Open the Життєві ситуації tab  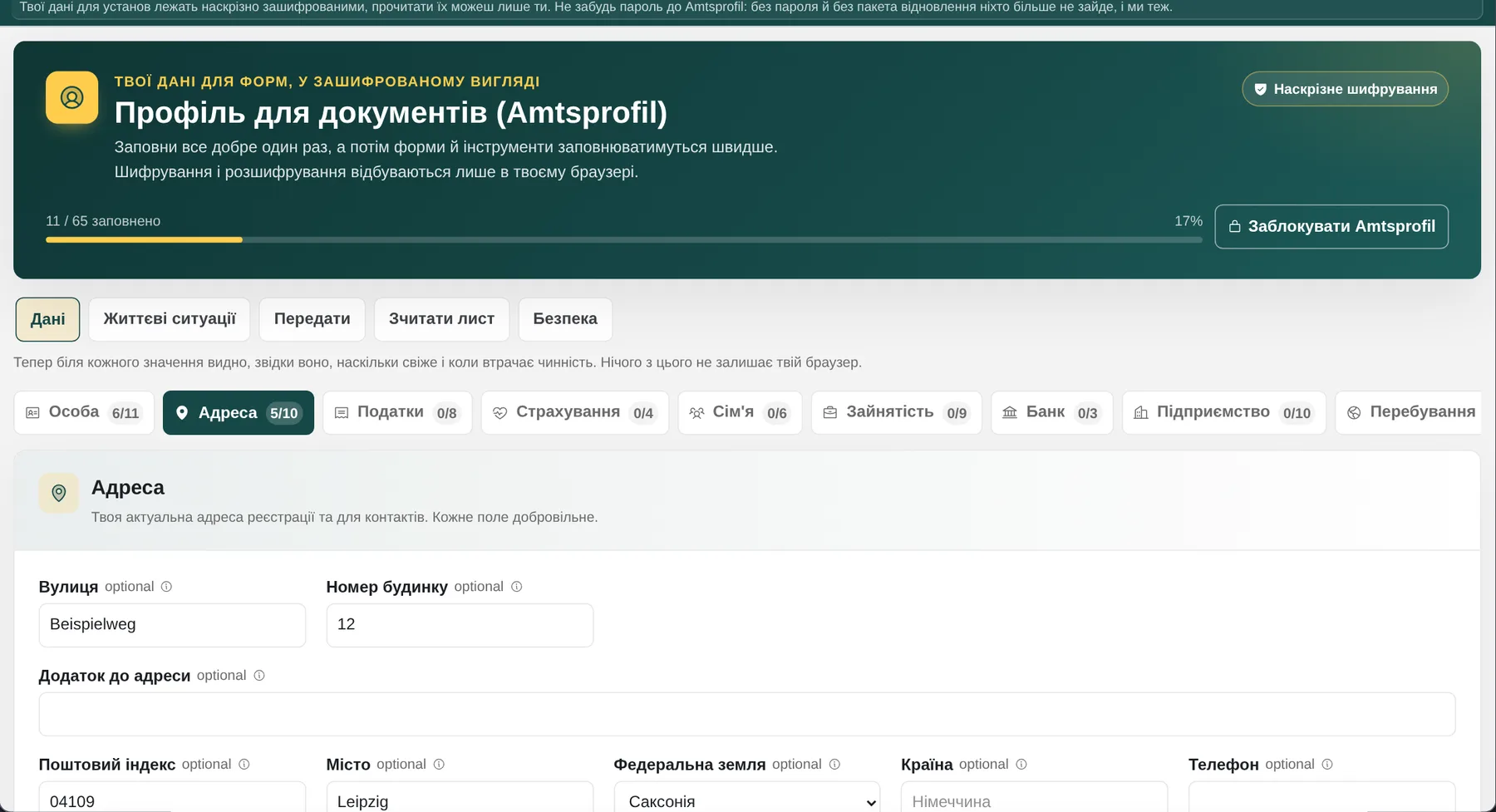tap(170, 319)
